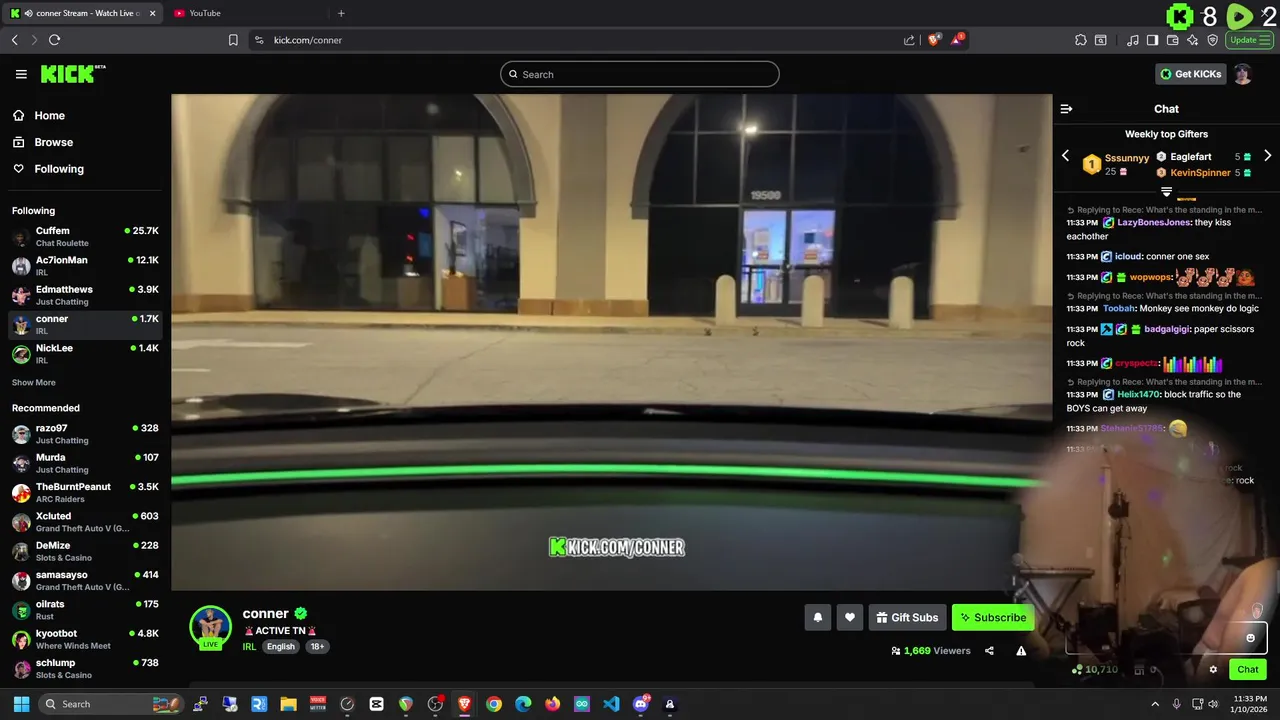Screen dimensions: 1280x720
Task: Click the Gift Subs button
Action: (907, 617)
